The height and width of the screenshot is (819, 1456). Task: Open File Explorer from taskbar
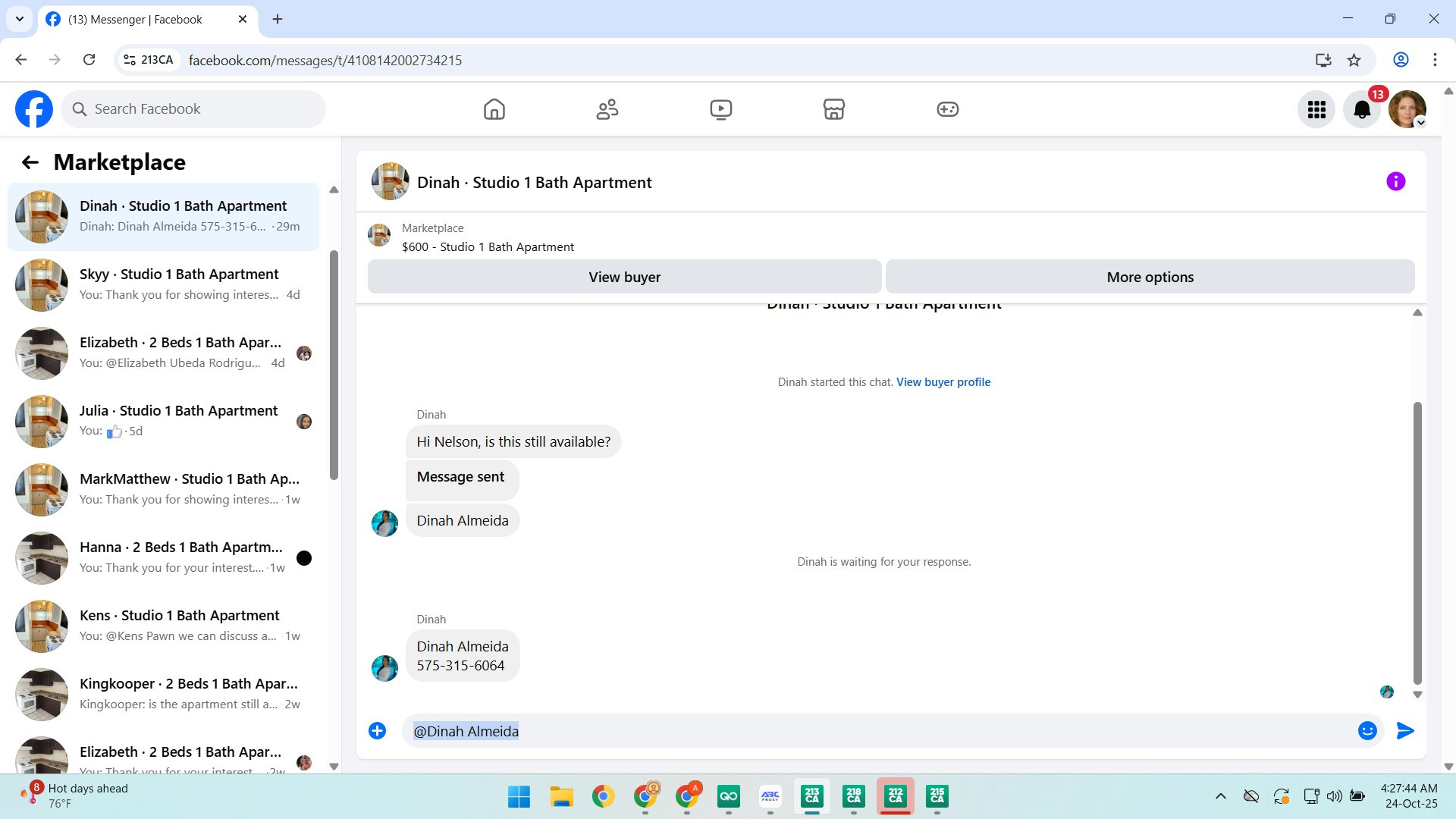click(x=561, y=796)
